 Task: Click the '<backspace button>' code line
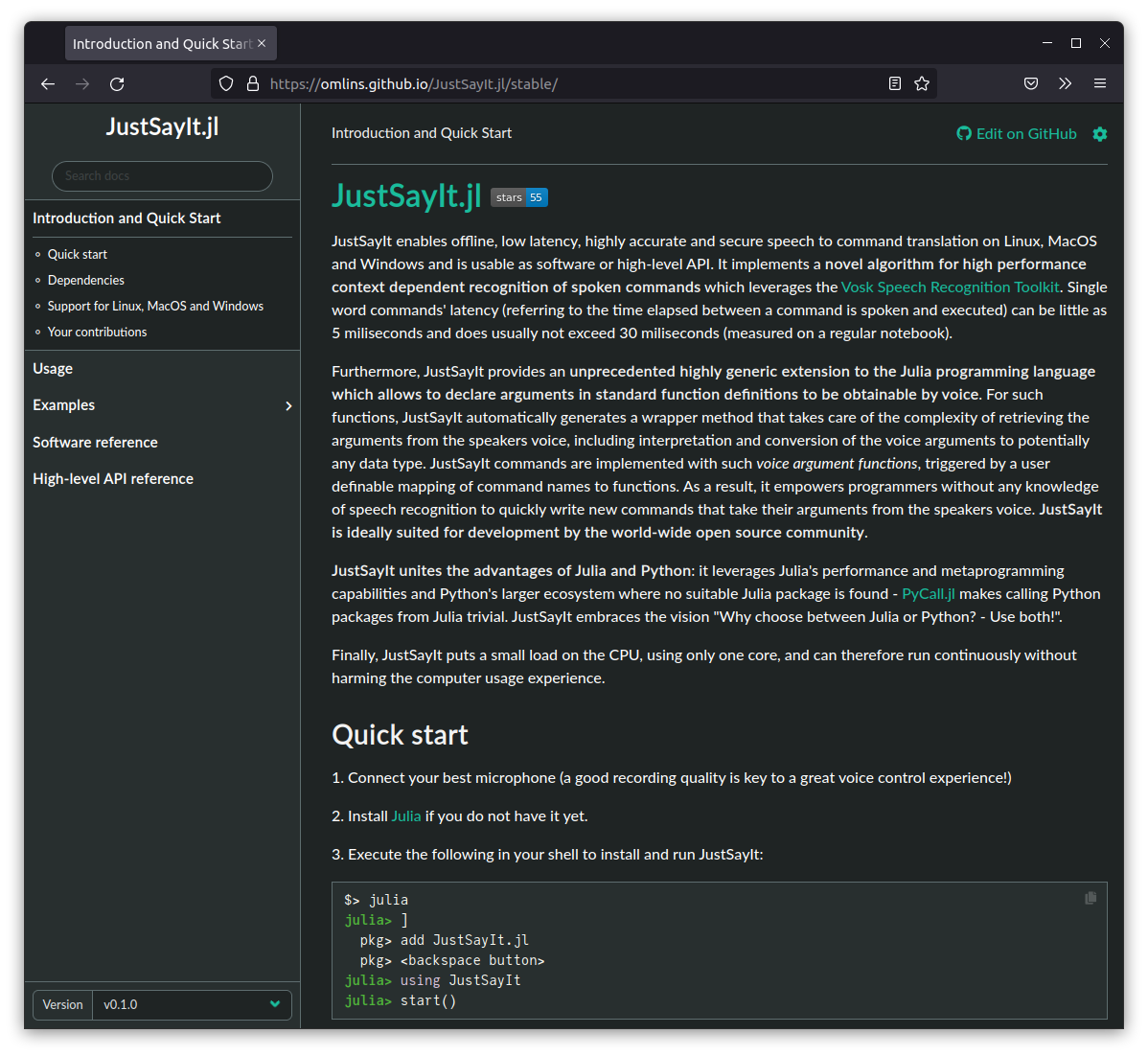pyautogui.click(x=472, y=960)
